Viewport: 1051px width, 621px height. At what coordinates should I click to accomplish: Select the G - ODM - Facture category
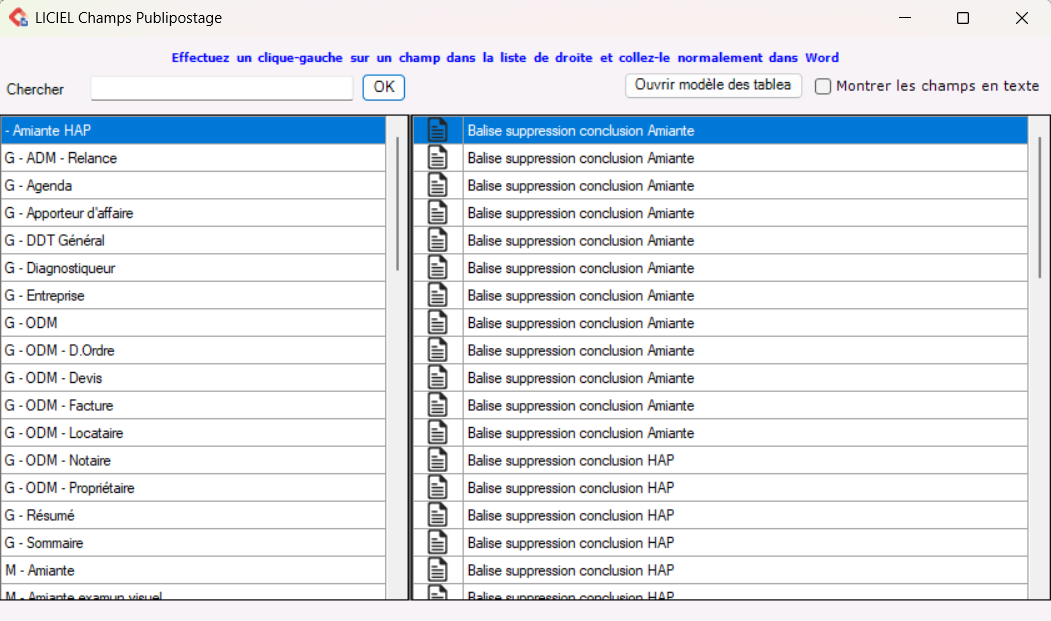coord(59,406)
